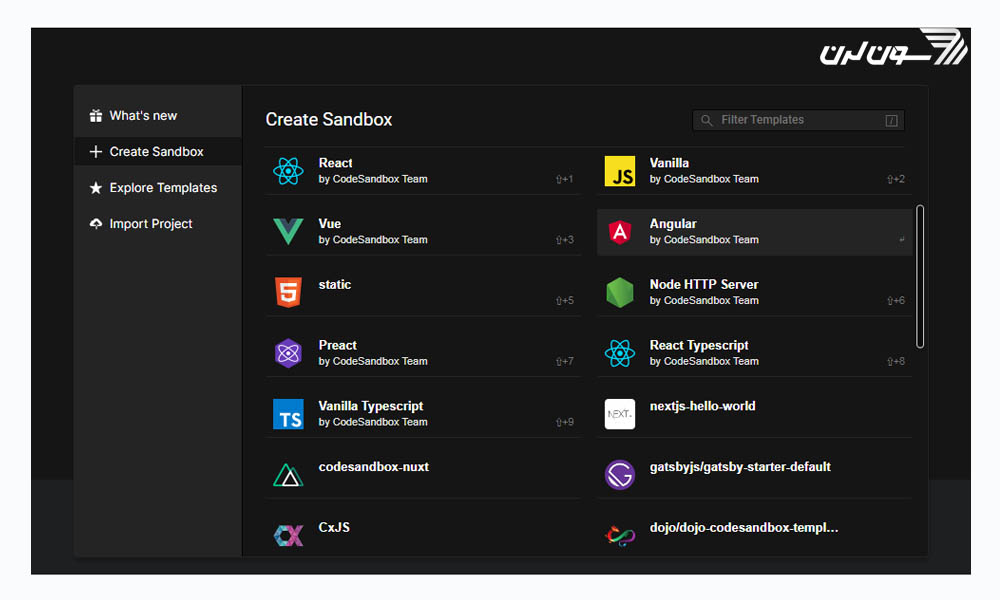Click the purple Gatsby logo icon
The image size is (1000, 600).
[620, 475]
